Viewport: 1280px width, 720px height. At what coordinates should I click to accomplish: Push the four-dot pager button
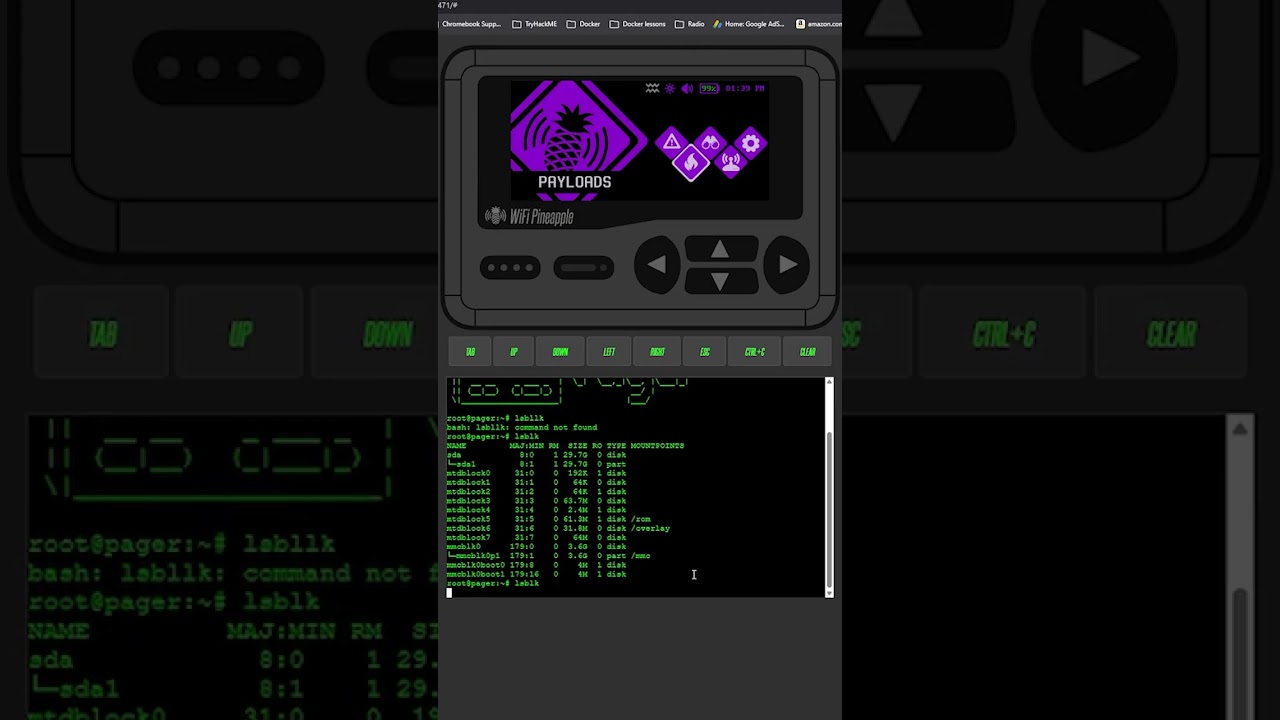(x=510, y=268)
